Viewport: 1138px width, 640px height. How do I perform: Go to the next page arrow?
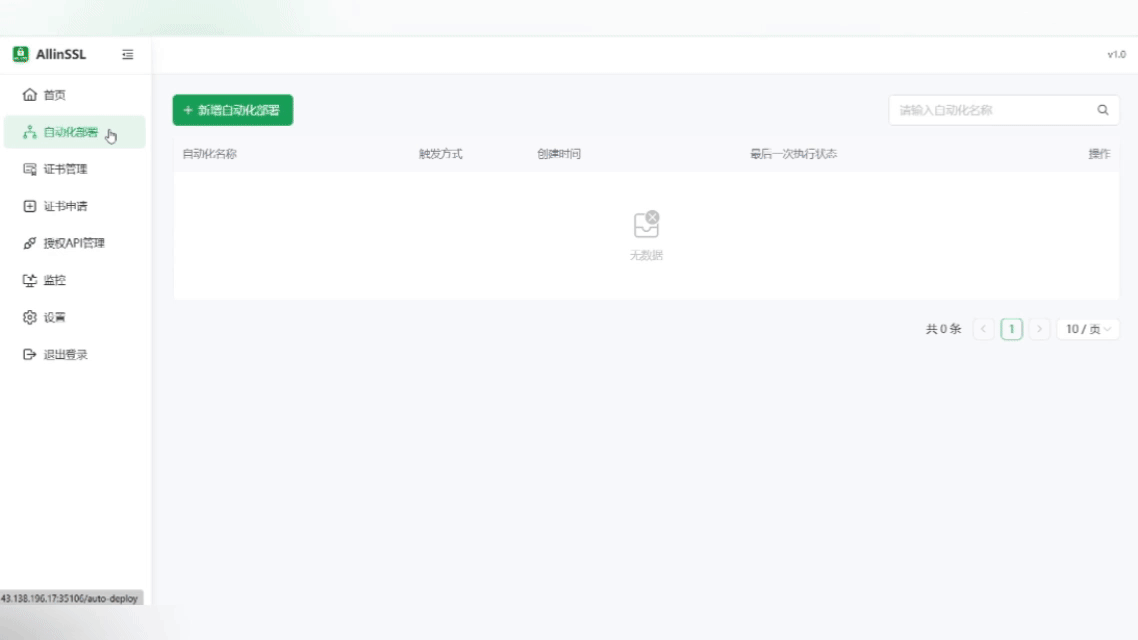(x=1040, y=329)
